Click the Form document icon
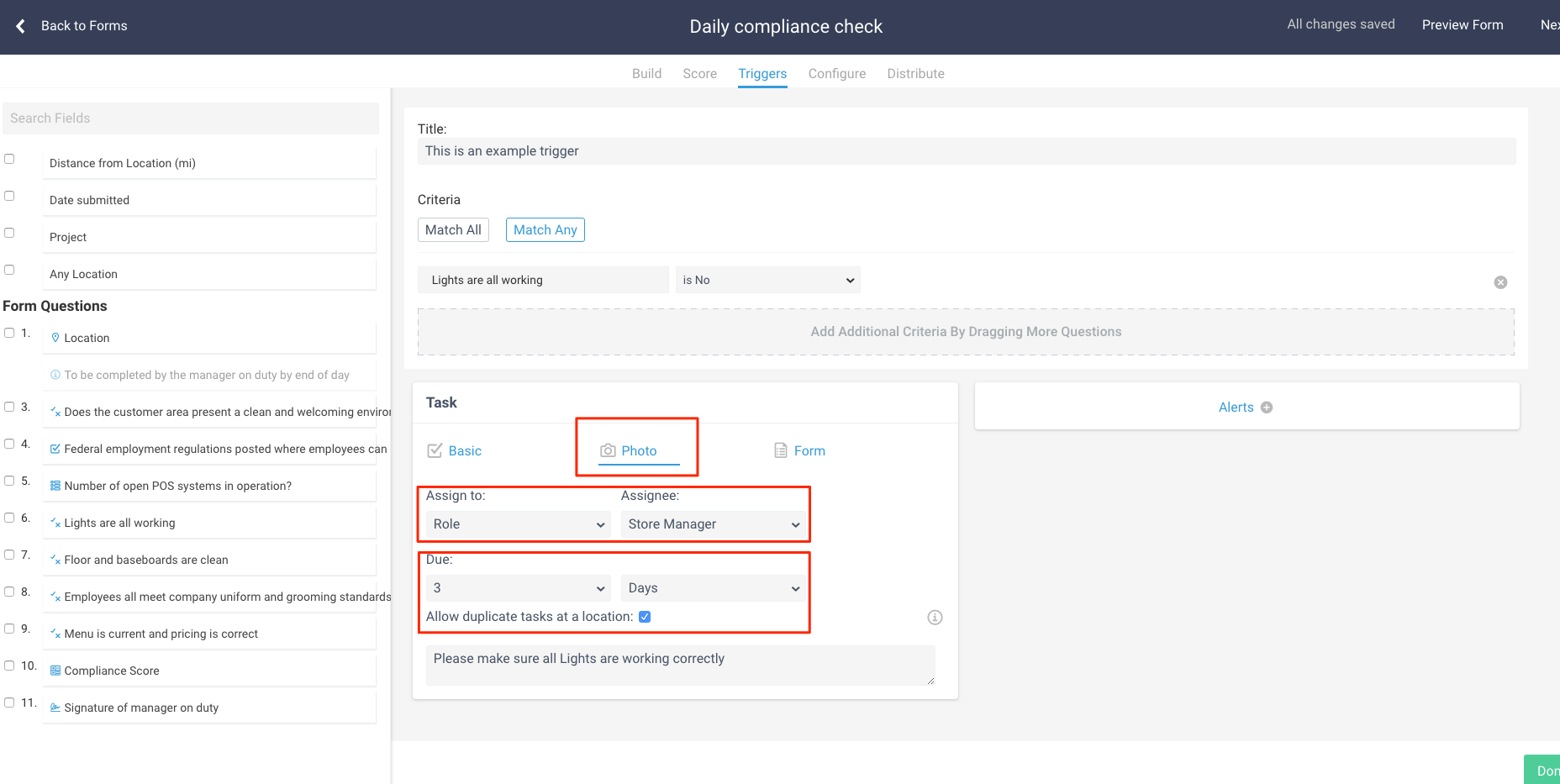Screen dimensions: 1560x784 [781, 450]
